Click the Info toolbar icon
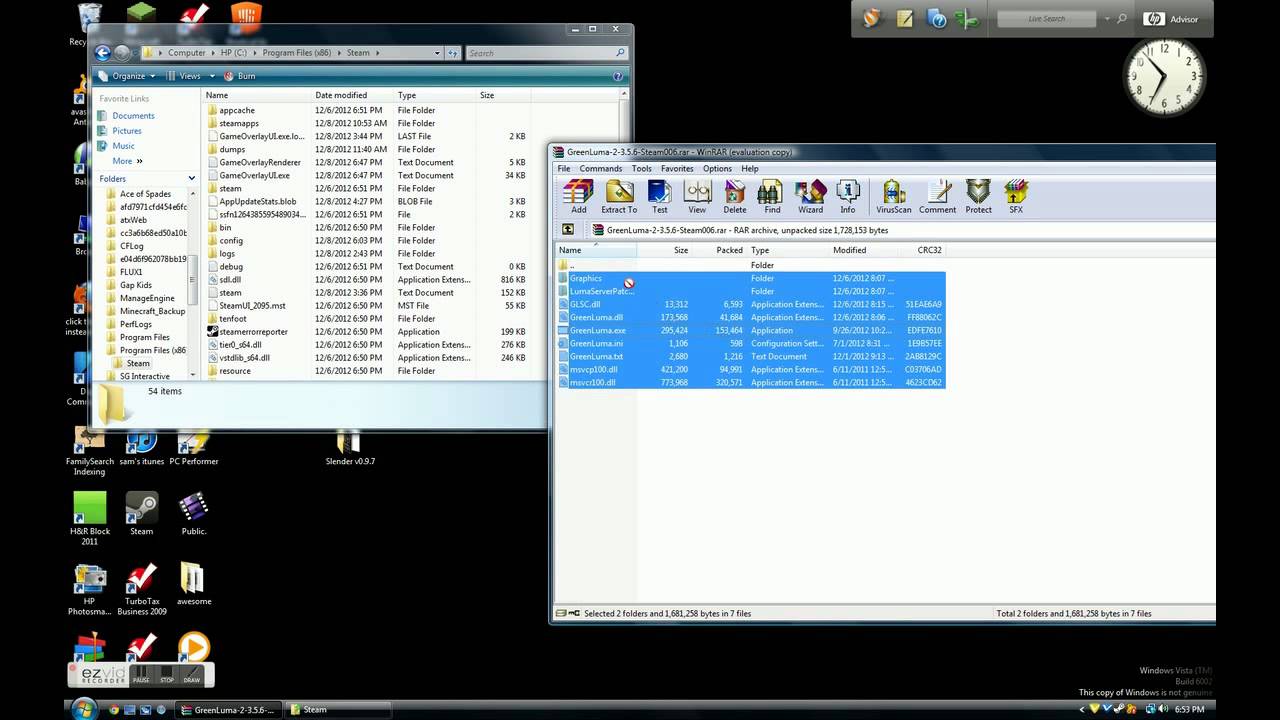The width and height of the screenshot is (1280, 720). (x=848, y=196)
